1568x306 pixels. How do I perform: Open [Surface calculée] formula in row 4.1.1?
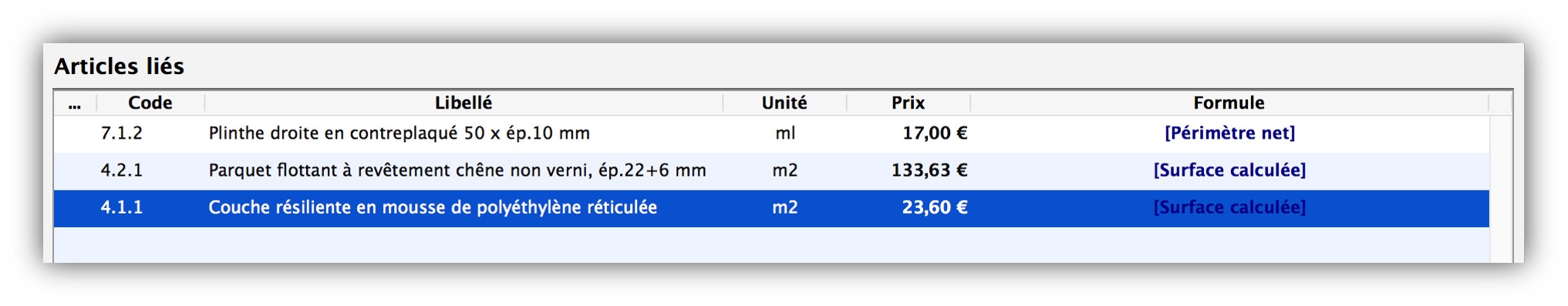(1229, 207)
